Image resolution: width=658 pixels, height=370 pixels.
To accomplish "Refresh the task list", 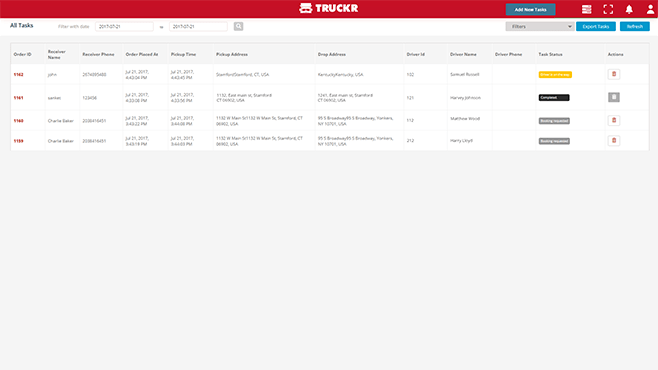I will (634, 26).
